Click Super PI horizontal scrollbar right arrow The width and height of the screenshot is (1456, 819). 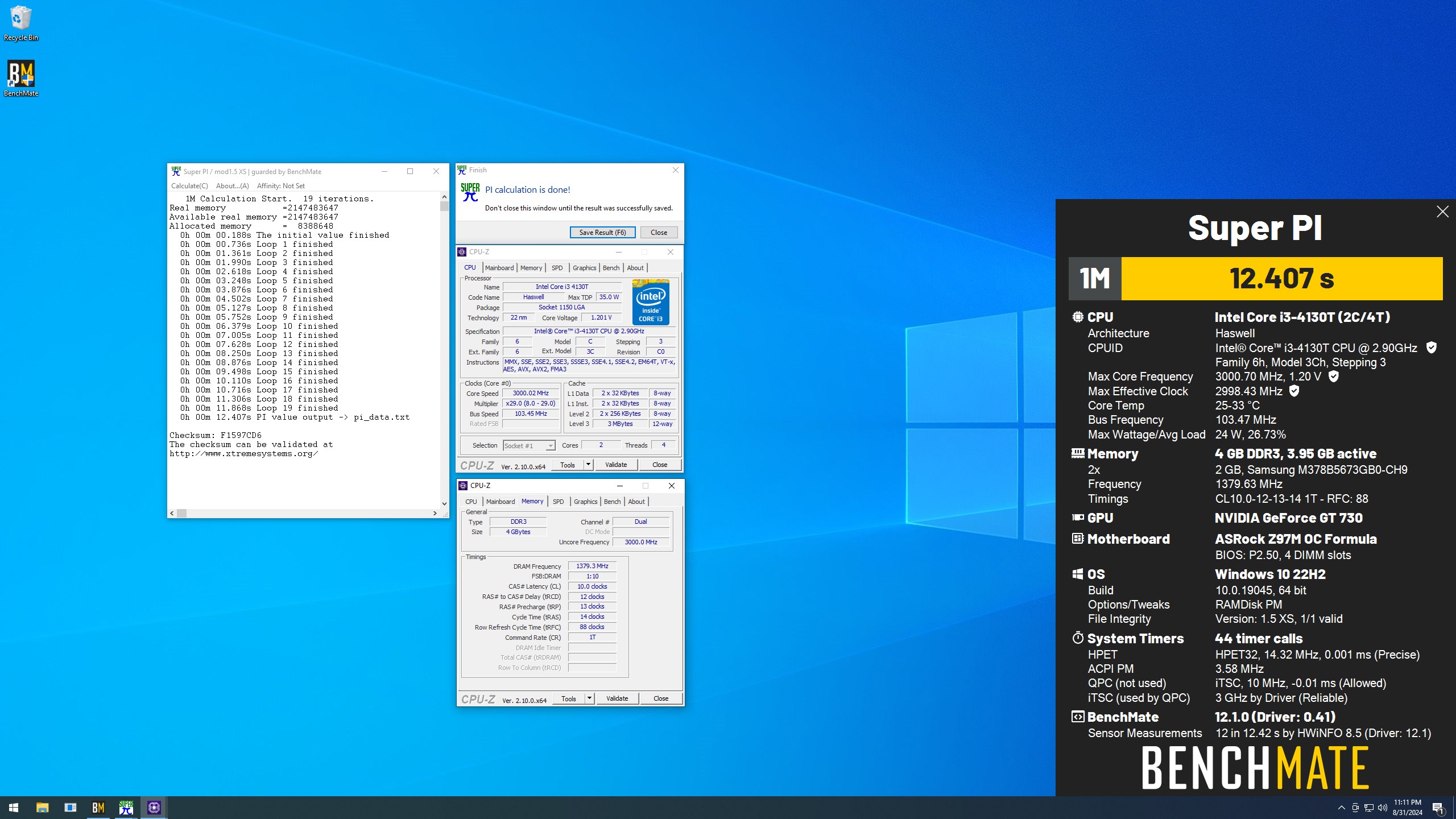[x=435, y=513]
